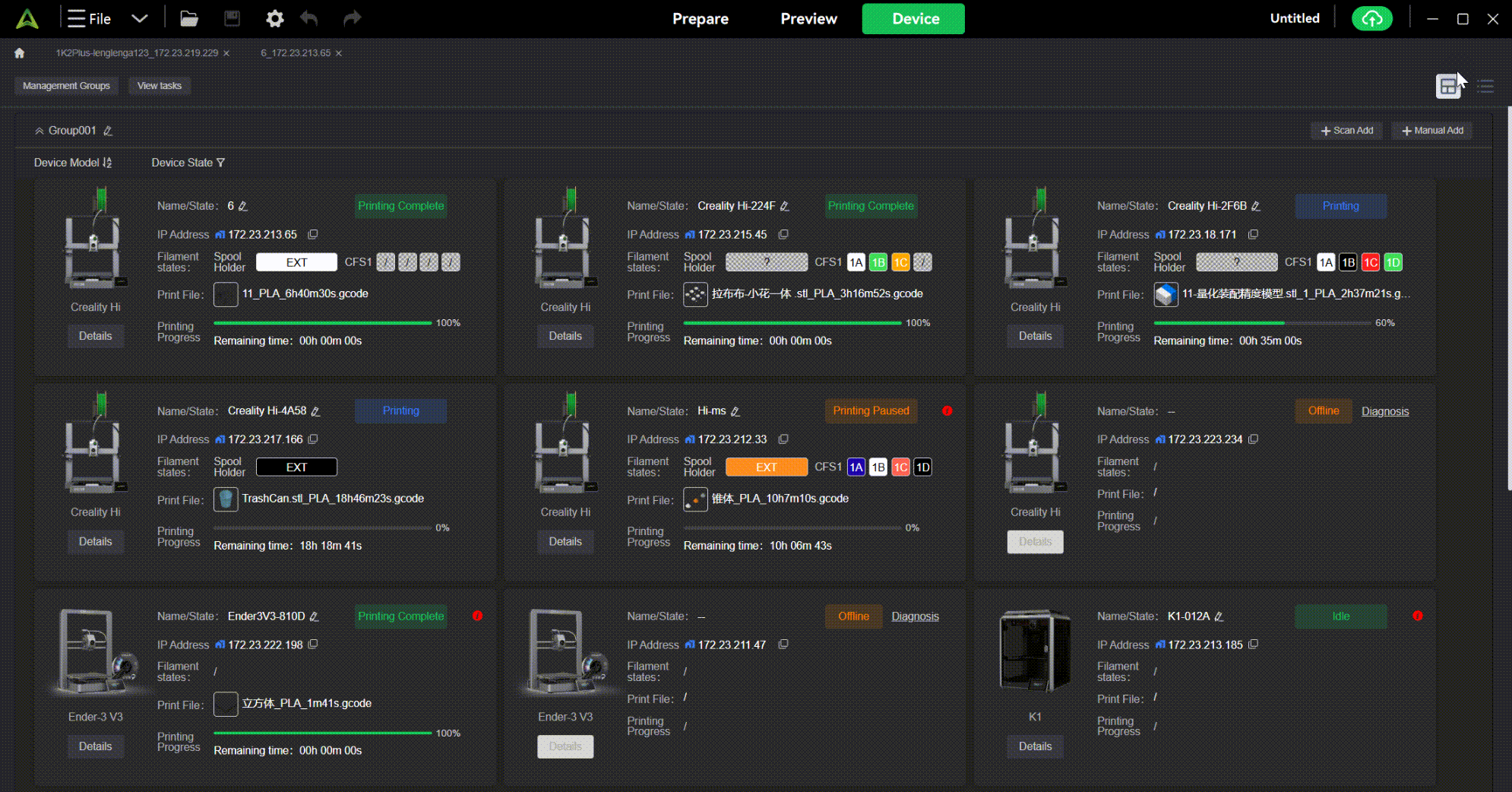This screenshot has height=792, width=1512.
Task: Click the undo arrow icon
Action: (x=309, y=18)
